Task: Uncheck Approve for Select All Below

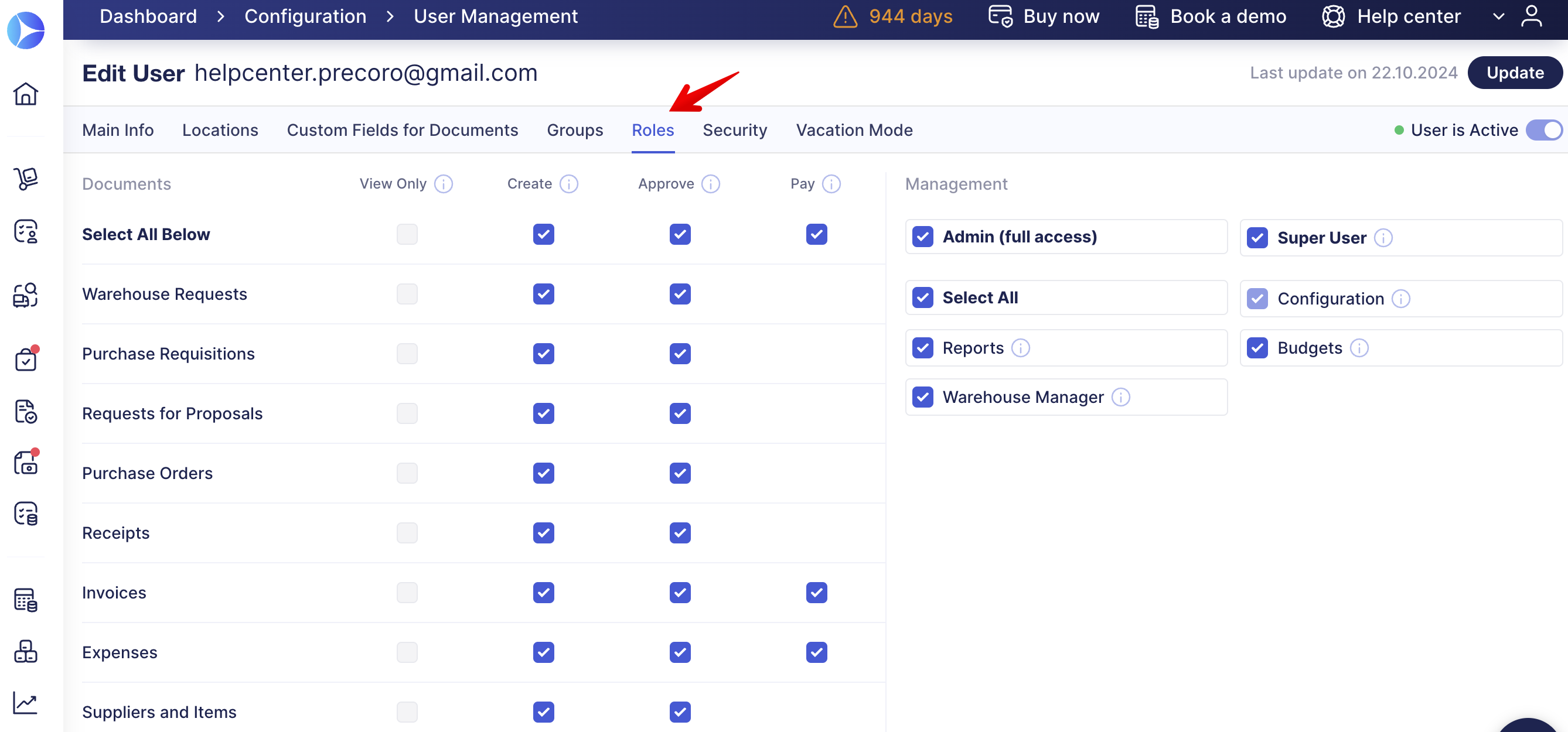Action: click(679, 234)
